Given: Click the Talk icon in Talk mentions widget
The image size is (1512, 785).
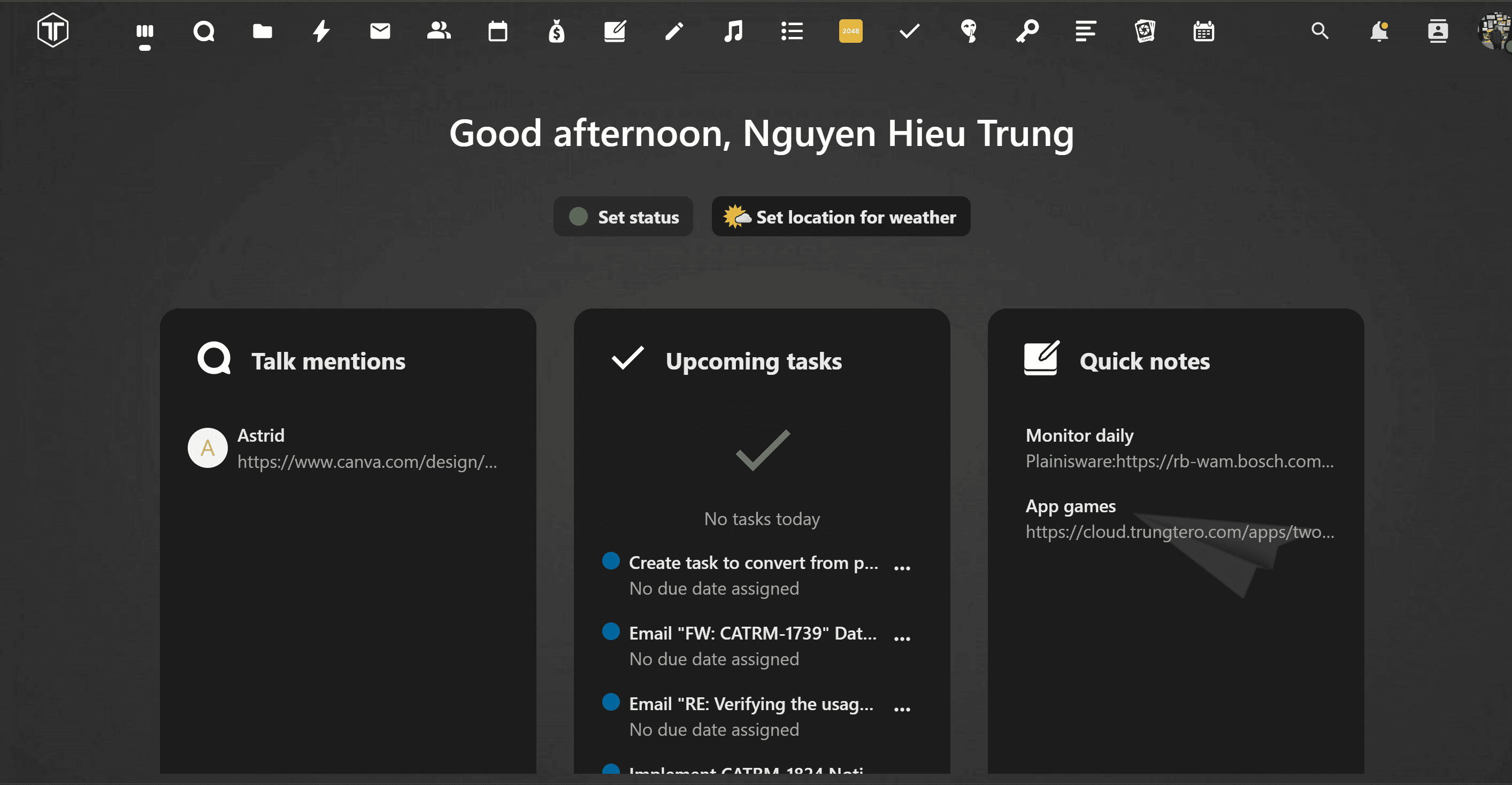Looking at the screenshot, I should (x=213, y=358).
